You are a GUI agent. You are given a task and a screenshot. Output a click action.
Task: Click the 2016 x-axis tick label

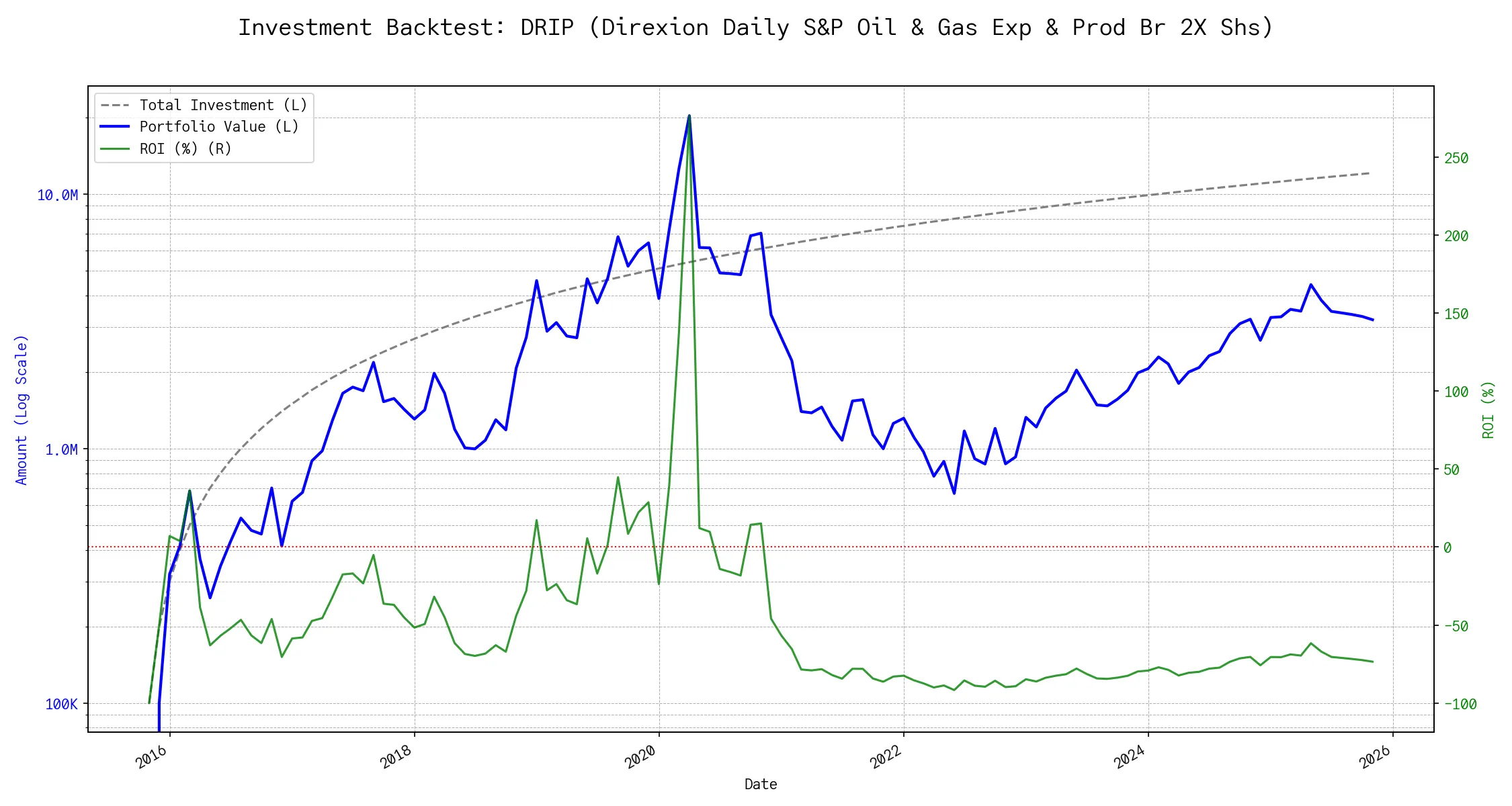pyautogui.click(x=151, y=758)
